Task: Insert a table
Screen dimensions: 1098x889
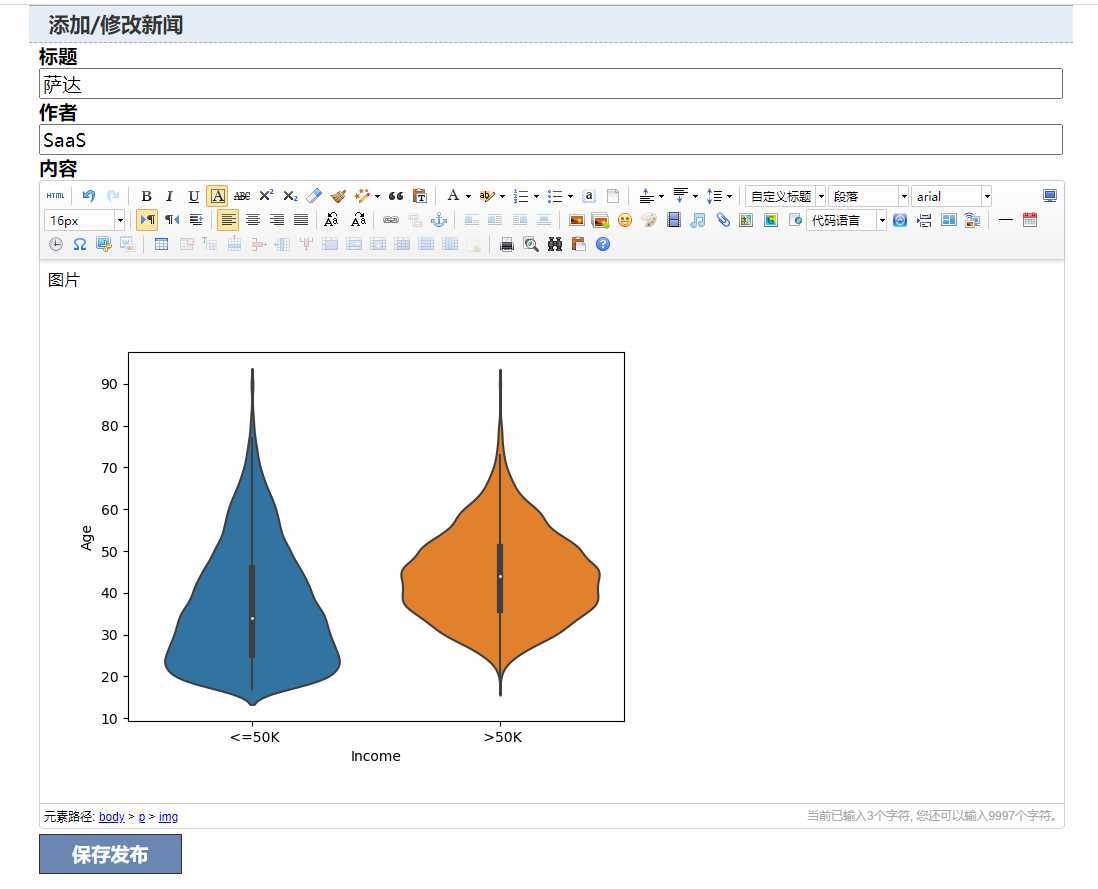Action: (161, 244)
